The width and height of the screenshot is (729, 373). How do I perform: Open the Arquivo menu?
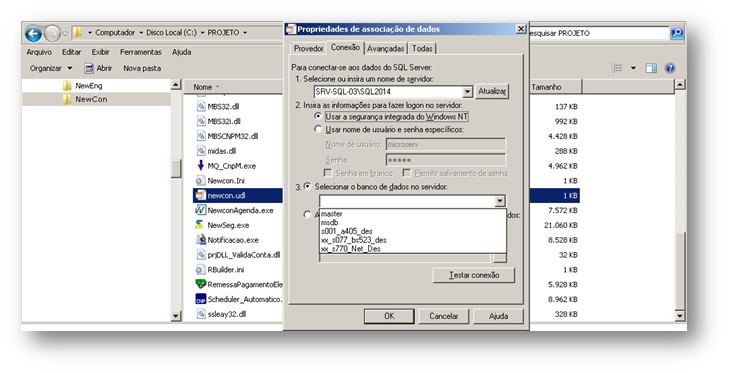coord(39,52)
